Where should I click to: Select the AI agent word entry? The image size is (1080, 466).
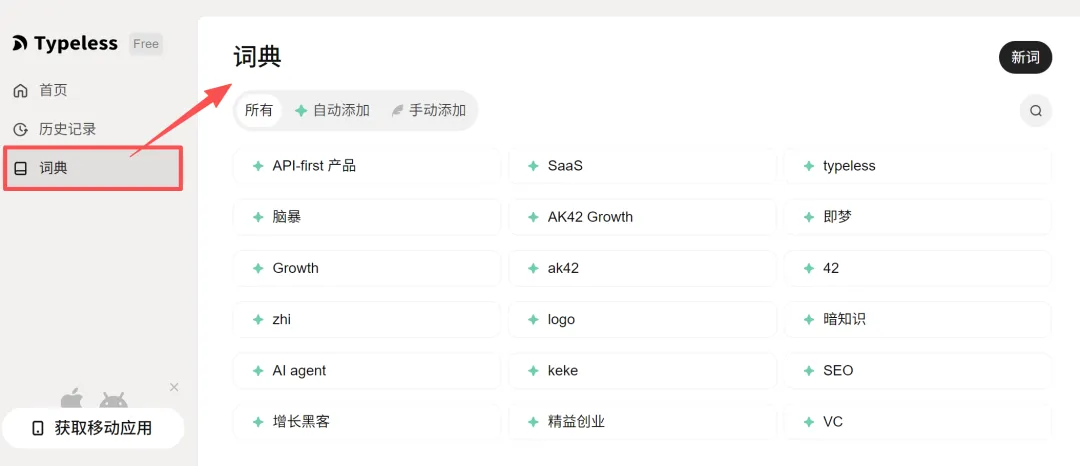[x=367, y=370]
